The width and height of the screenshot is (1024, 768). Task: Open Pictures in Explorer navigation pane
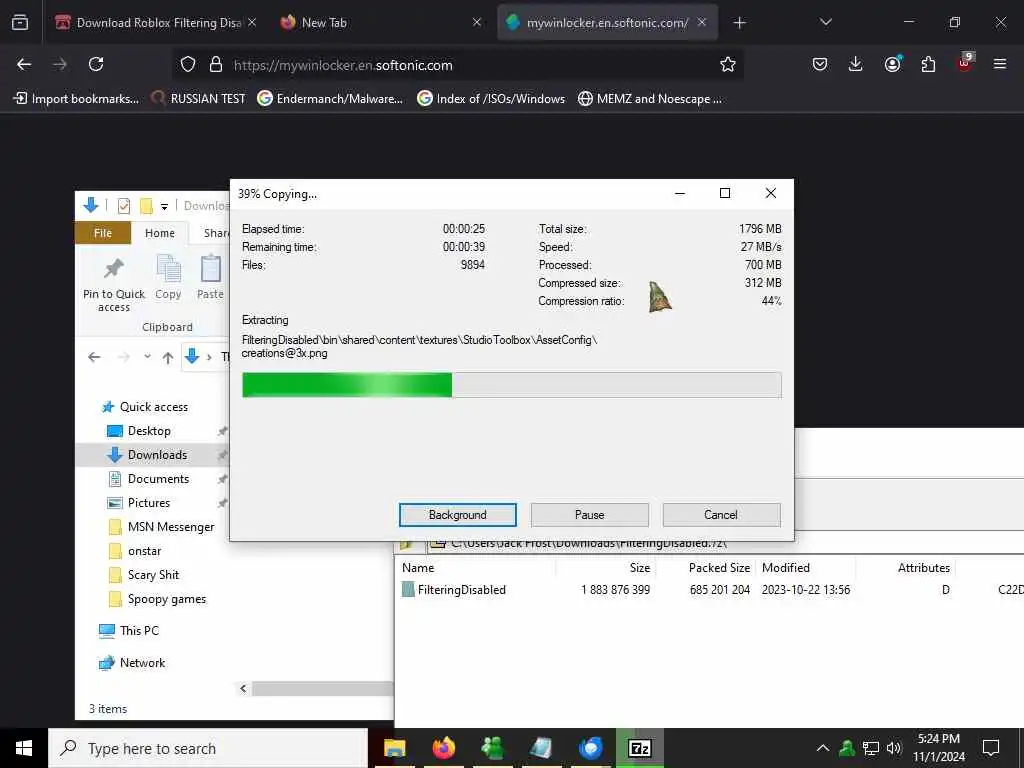point(148,503)
